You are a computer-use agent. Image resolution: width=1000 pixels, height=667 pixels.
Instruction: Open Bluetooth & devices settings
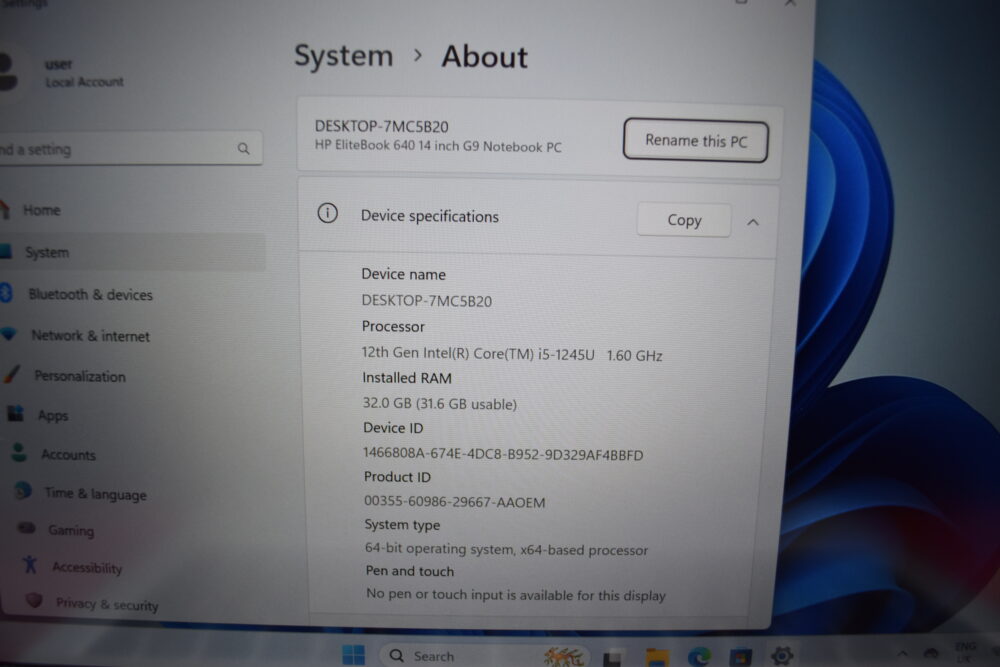[91, 295]
